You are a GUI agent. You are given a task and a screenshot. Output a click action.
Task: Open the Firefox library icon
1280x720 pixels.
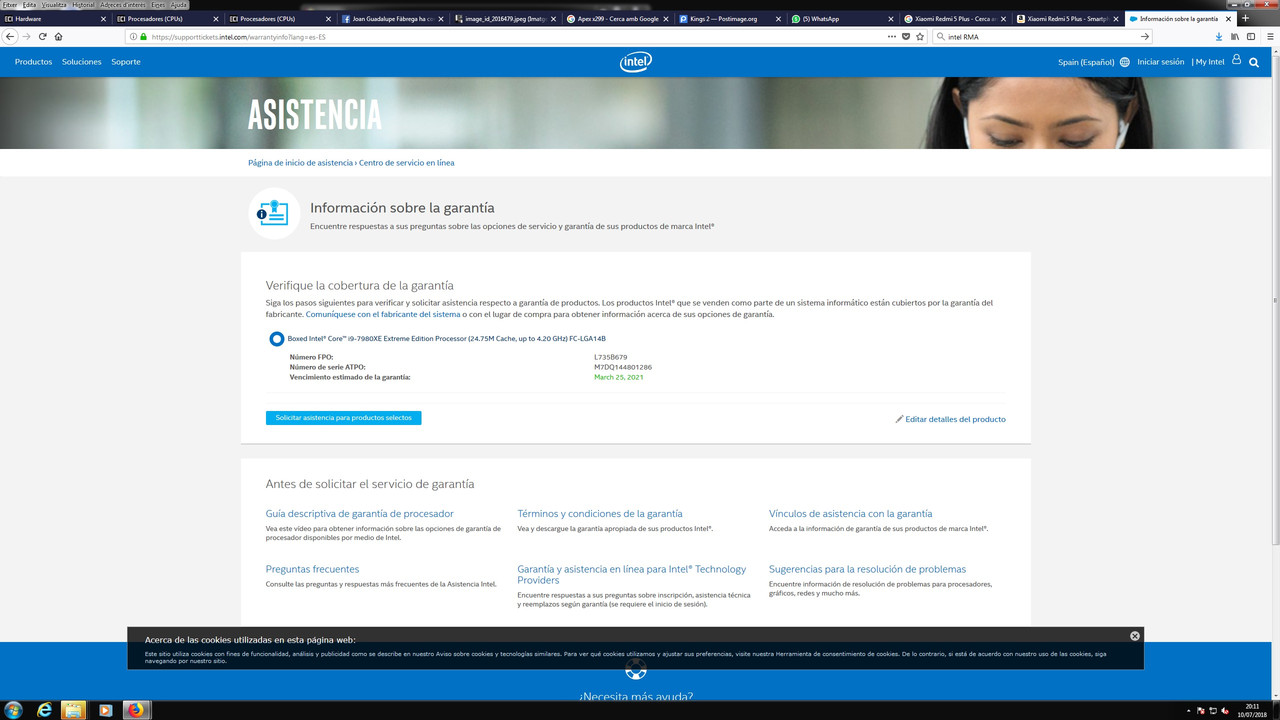tap(1235, 36)
